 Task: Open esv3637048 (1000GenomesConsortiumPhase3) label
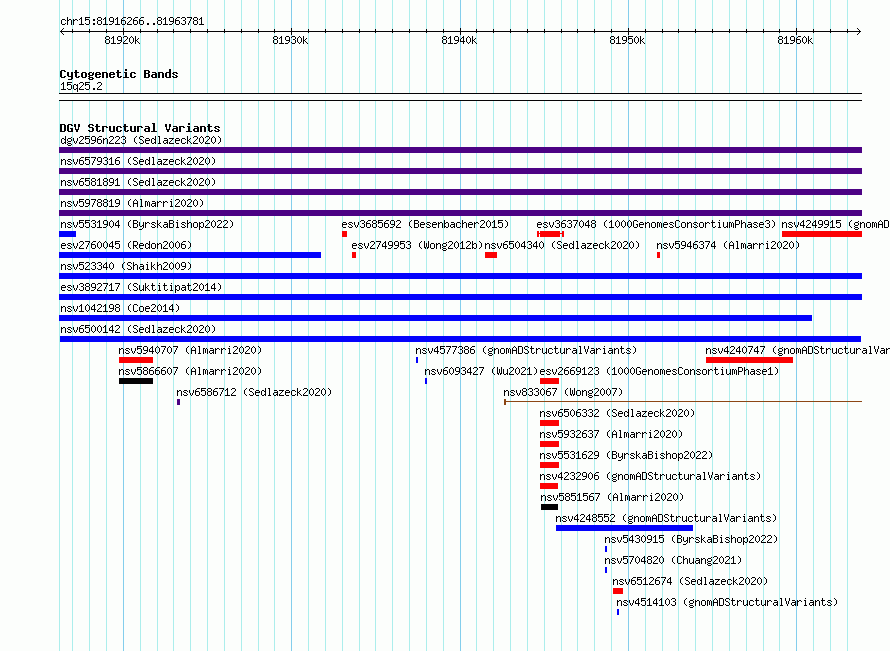[x=656, y=224]
